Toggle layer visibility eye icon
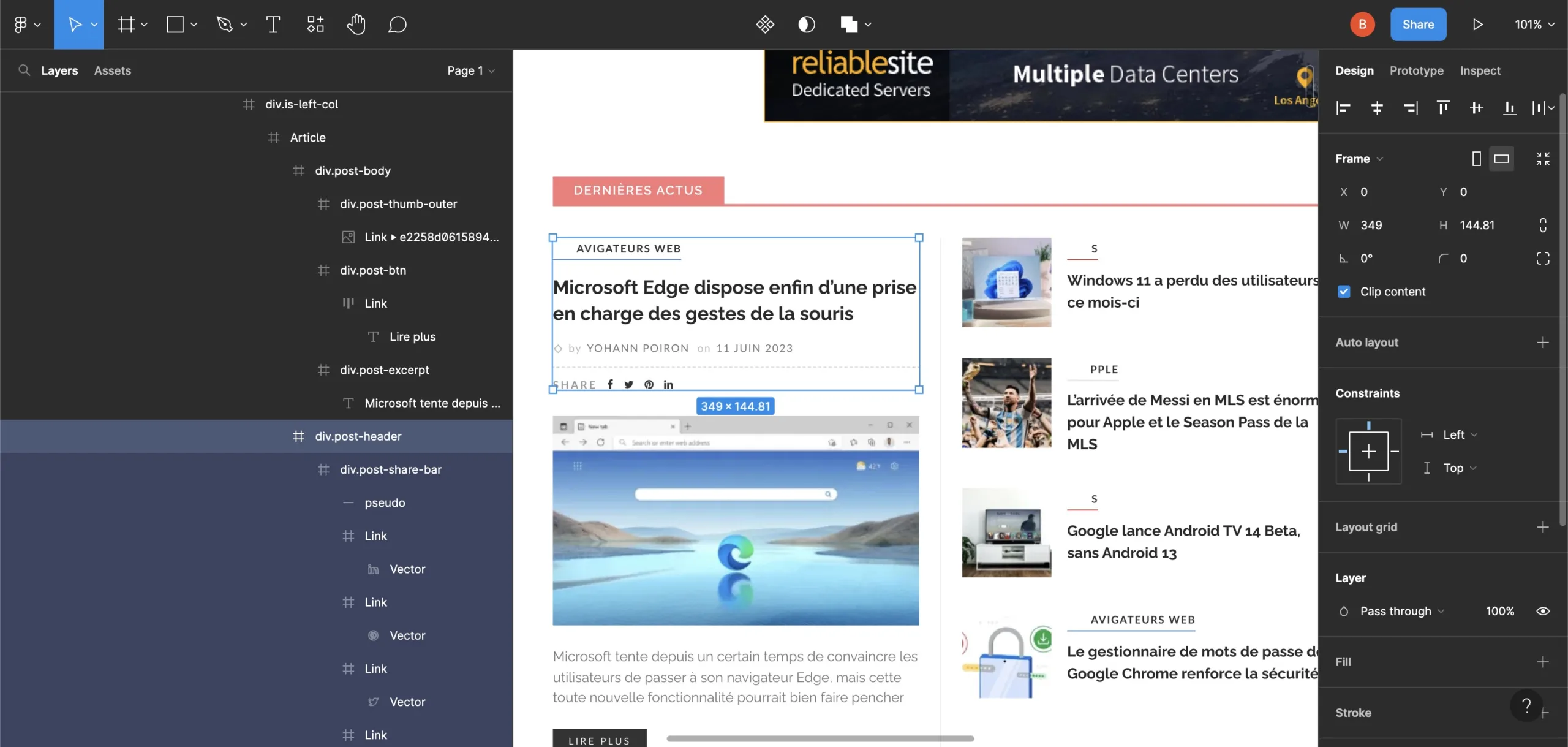The height and width of the screenshot is (747, 1568). point(1543,611)
